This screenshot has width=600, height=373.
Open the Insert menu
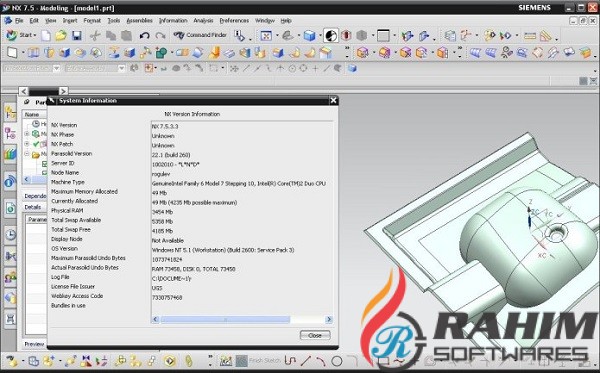tap(70, 21)
